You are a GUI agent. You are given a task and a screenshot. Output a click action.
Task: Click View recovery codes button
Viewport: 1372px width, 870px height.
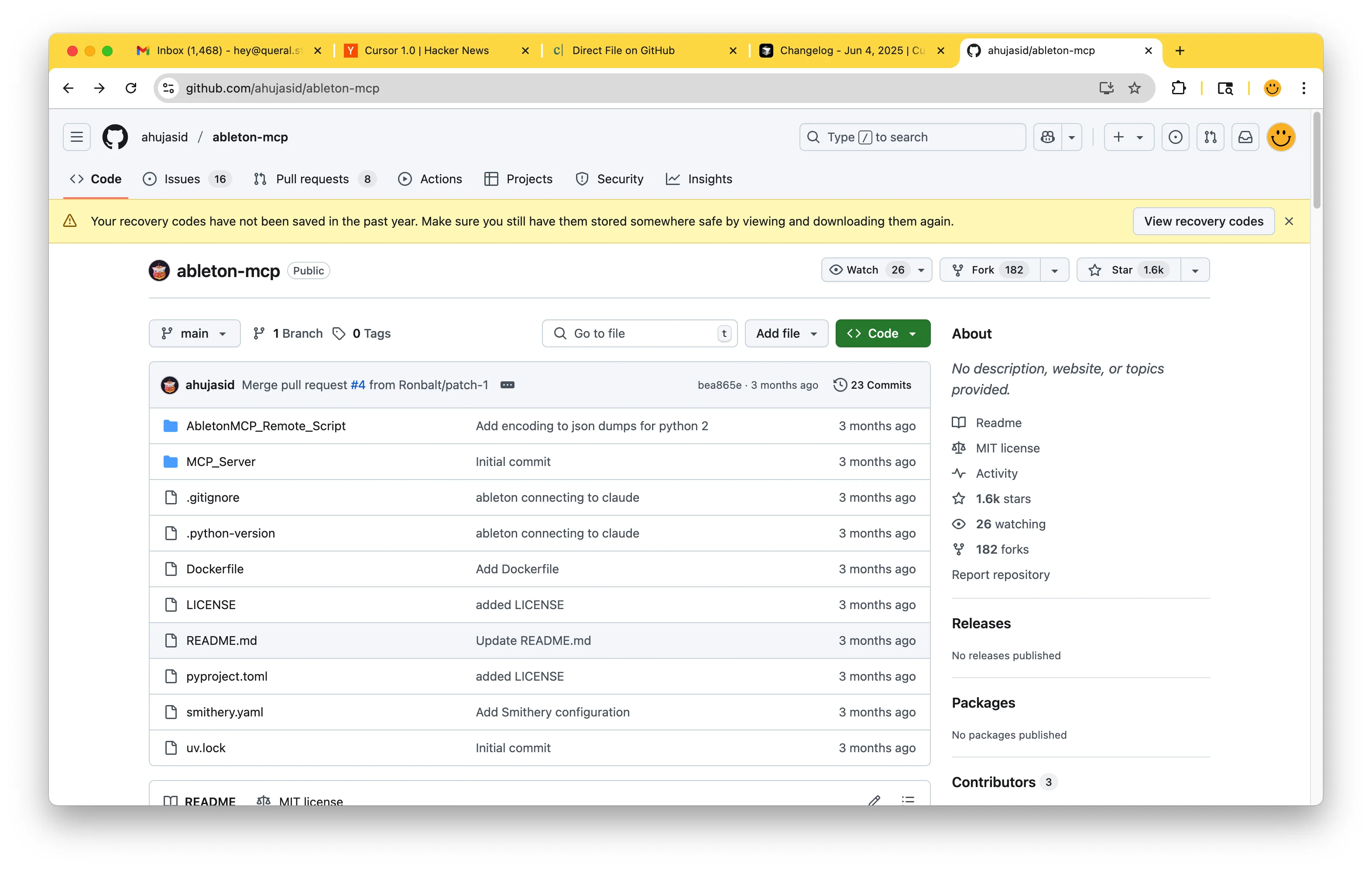[1204, 221]
